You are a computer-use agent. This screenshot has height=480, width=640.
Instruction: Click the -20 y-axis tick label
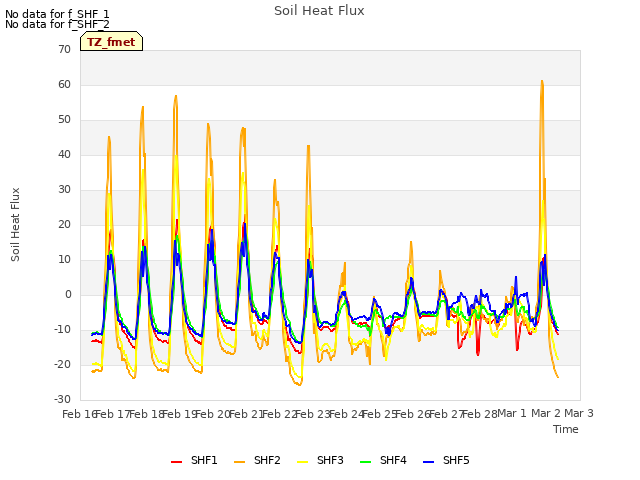(62, 364)
